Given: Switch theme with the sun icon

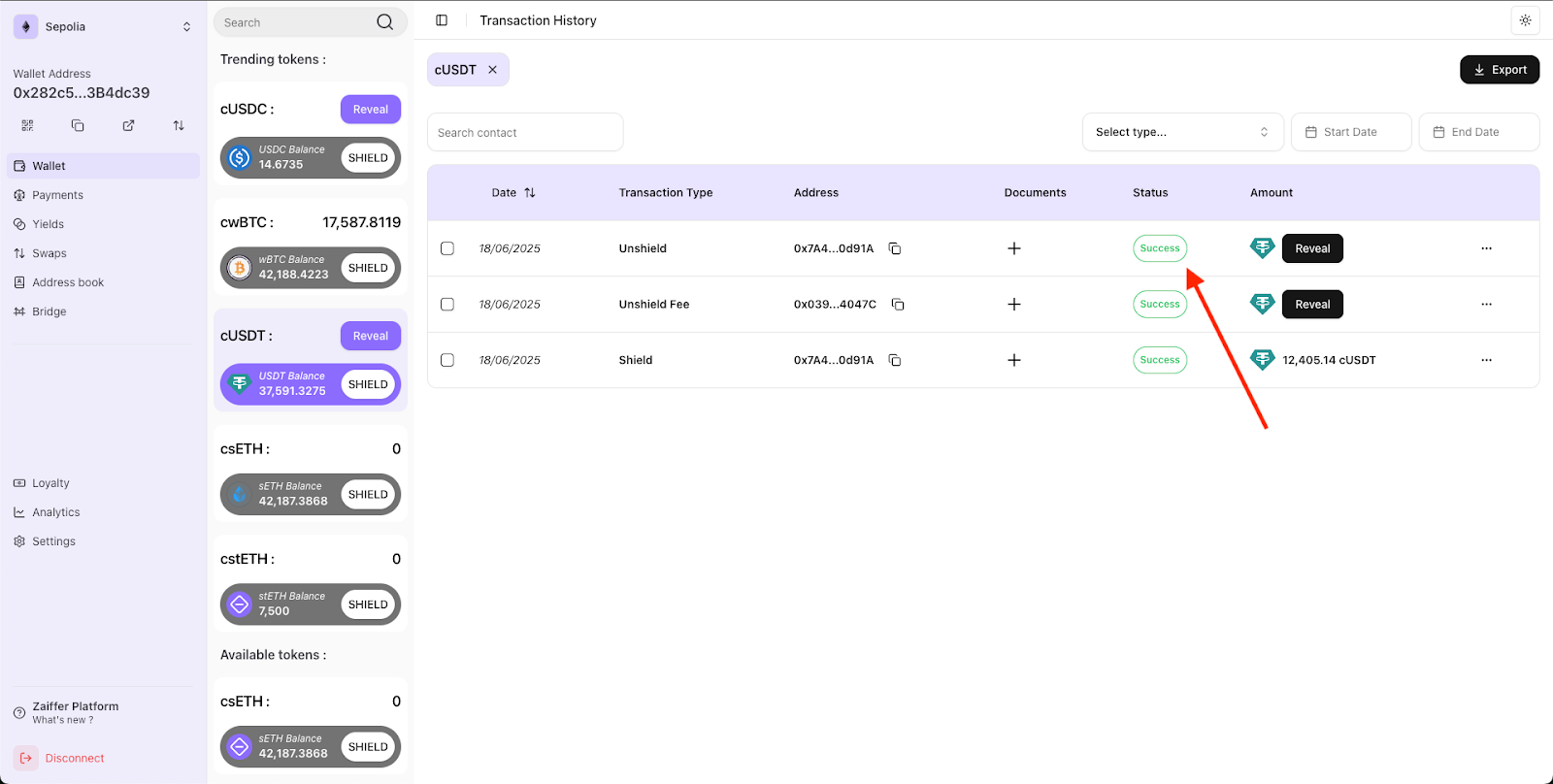Looking at the screenshot, I should pos(1525,20).
